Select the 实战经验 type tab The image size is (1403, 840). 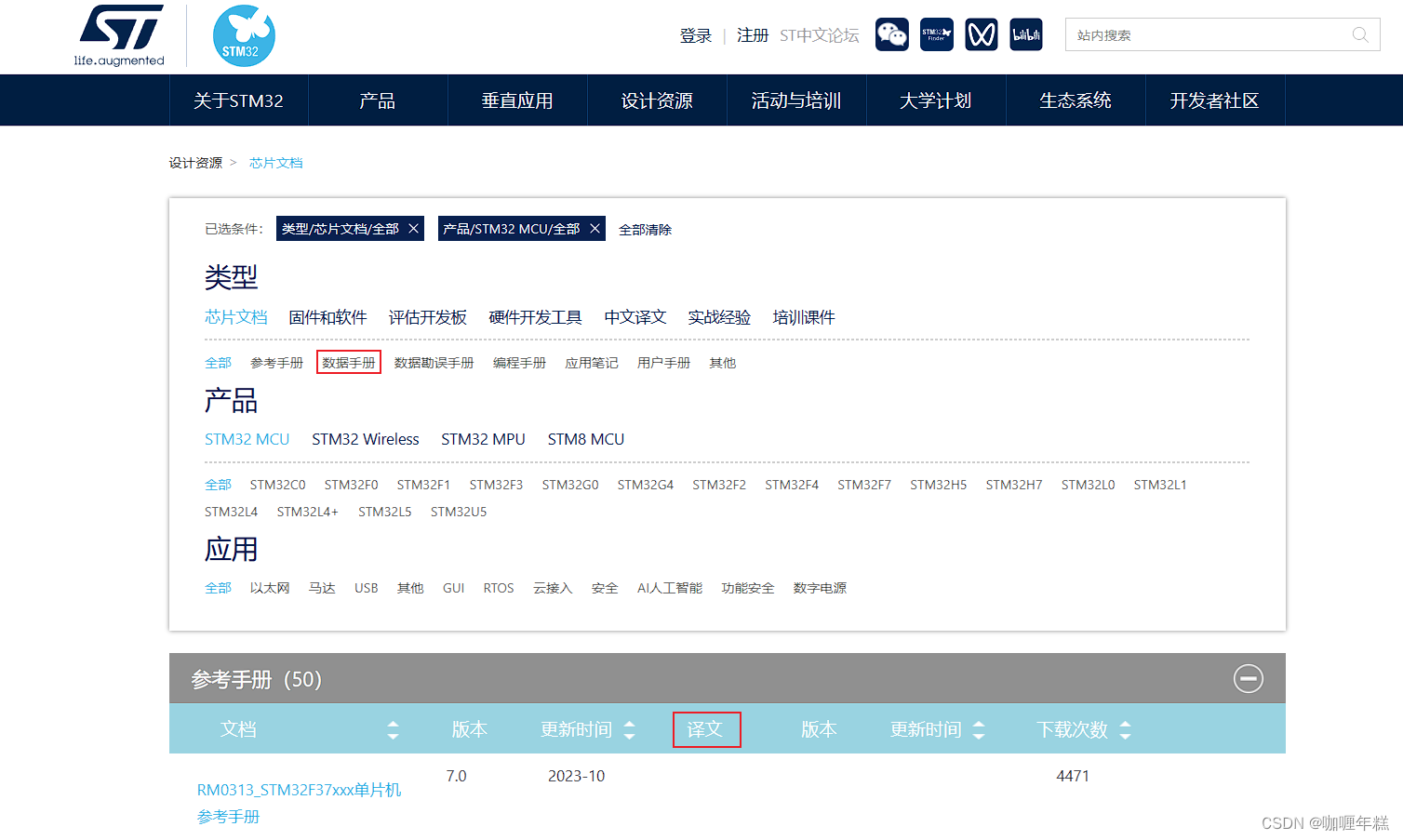tap(719, 317)
